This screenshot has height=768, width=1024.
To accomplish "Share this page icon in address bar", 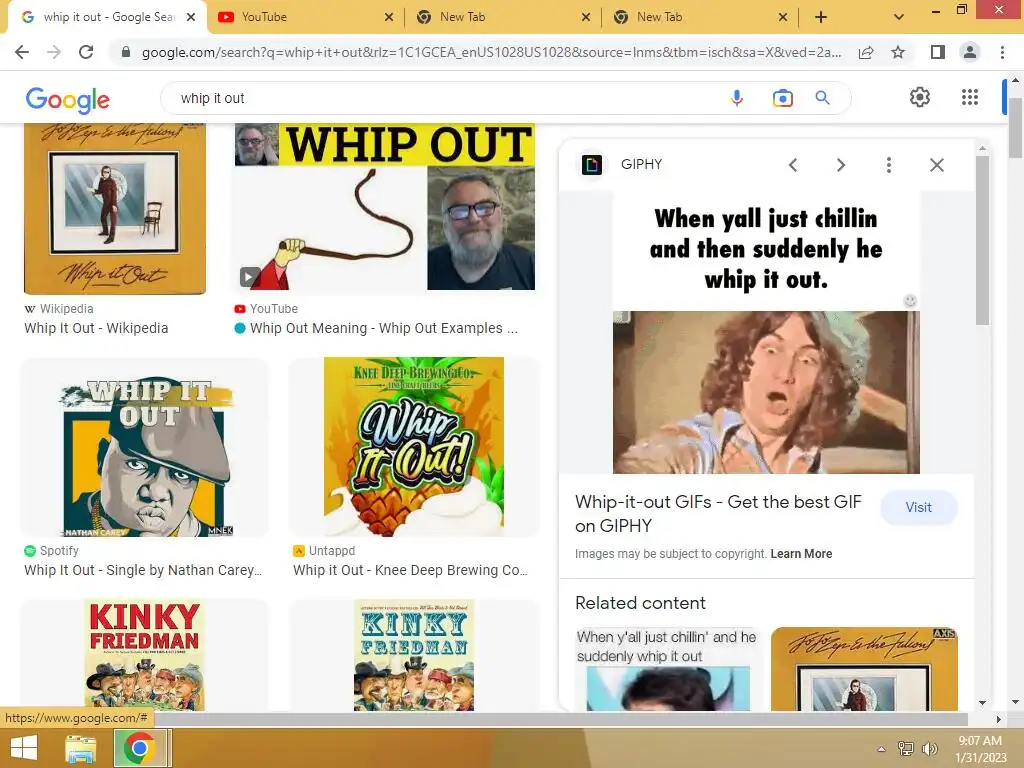I will point(866,52).
